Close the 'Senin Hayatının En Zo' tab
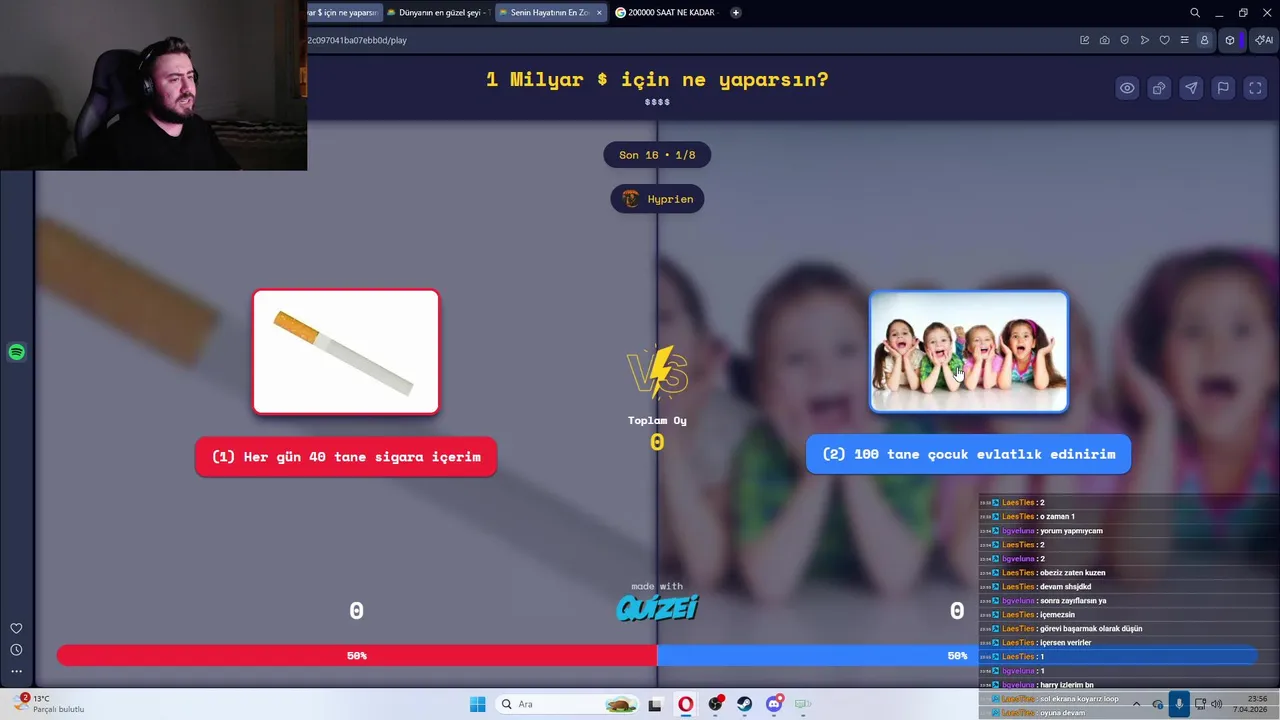Viewport: 1280px width, 720px height. pos(599,13)
